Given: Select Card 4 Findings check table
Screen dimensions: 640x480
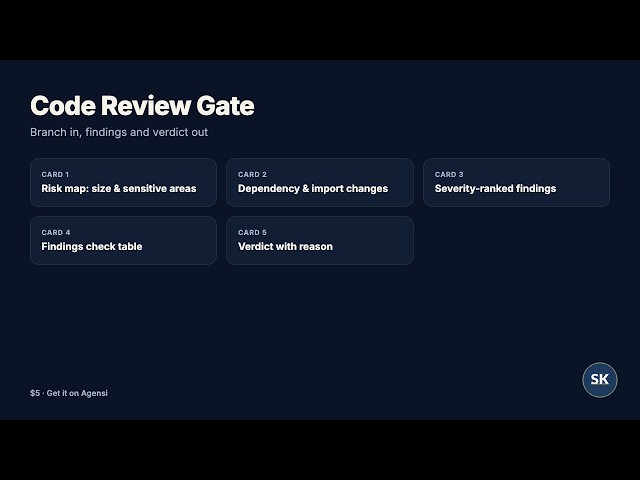Looking at the screenshot, I should 123,240.
